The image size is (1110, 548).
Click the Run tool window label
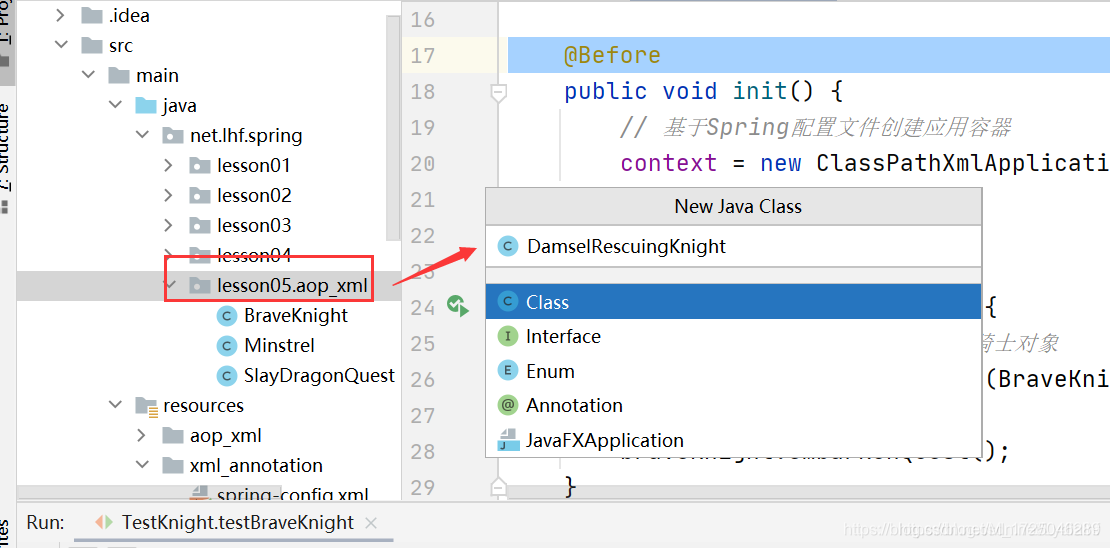[x=45, y=523]
